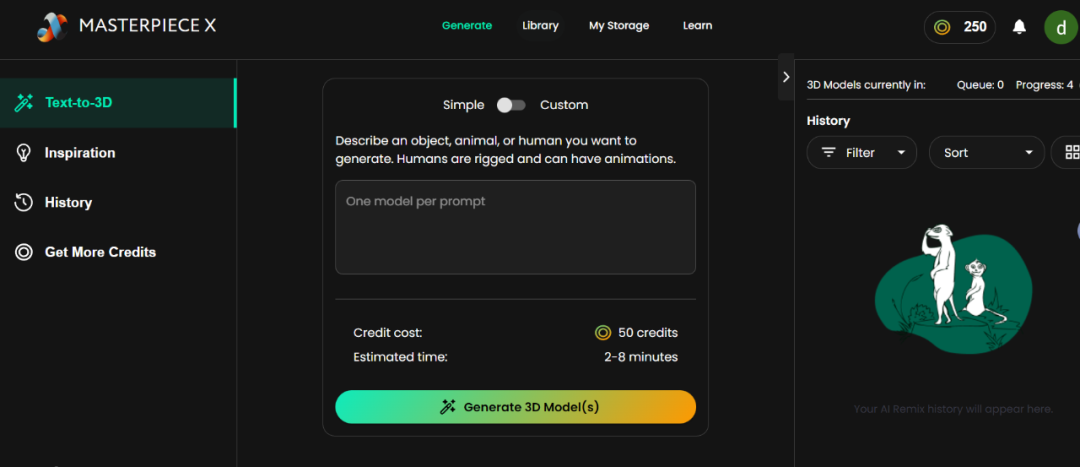Image resolution: width=1080 pixels, height=467 pixels.
Task: Click the 'Simple' mode label
Action: click(x=464, y=105)
